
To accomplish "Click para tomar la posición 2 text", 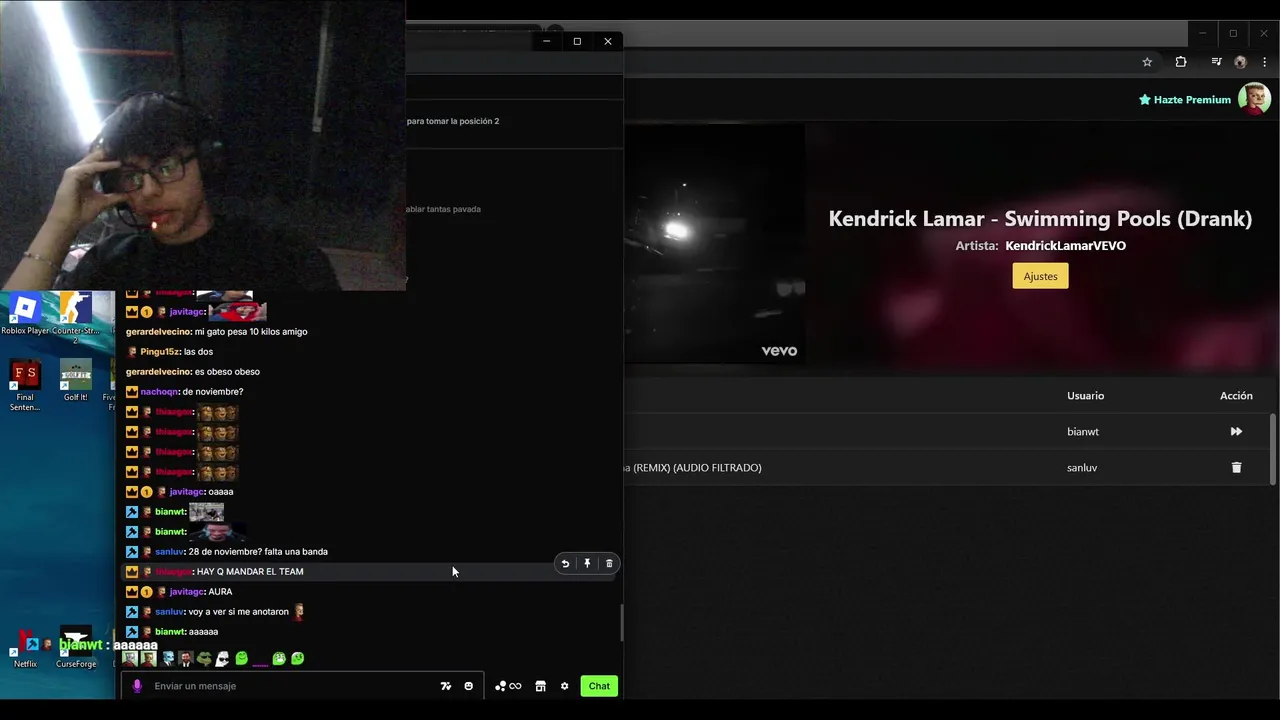I will [x=453, y=121].
